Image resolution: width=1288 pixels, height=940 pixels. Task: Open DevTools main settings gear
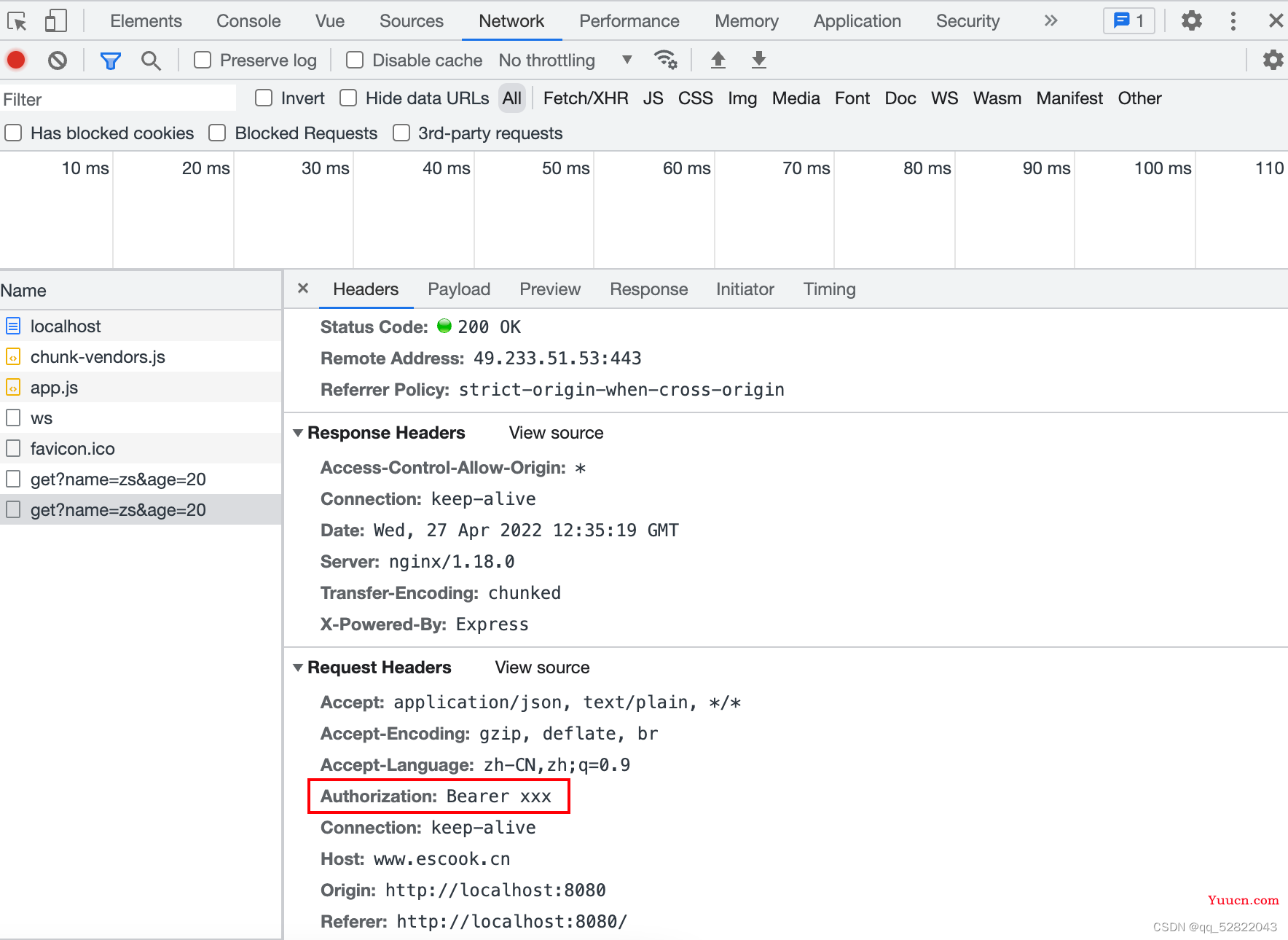point(1192,20)
